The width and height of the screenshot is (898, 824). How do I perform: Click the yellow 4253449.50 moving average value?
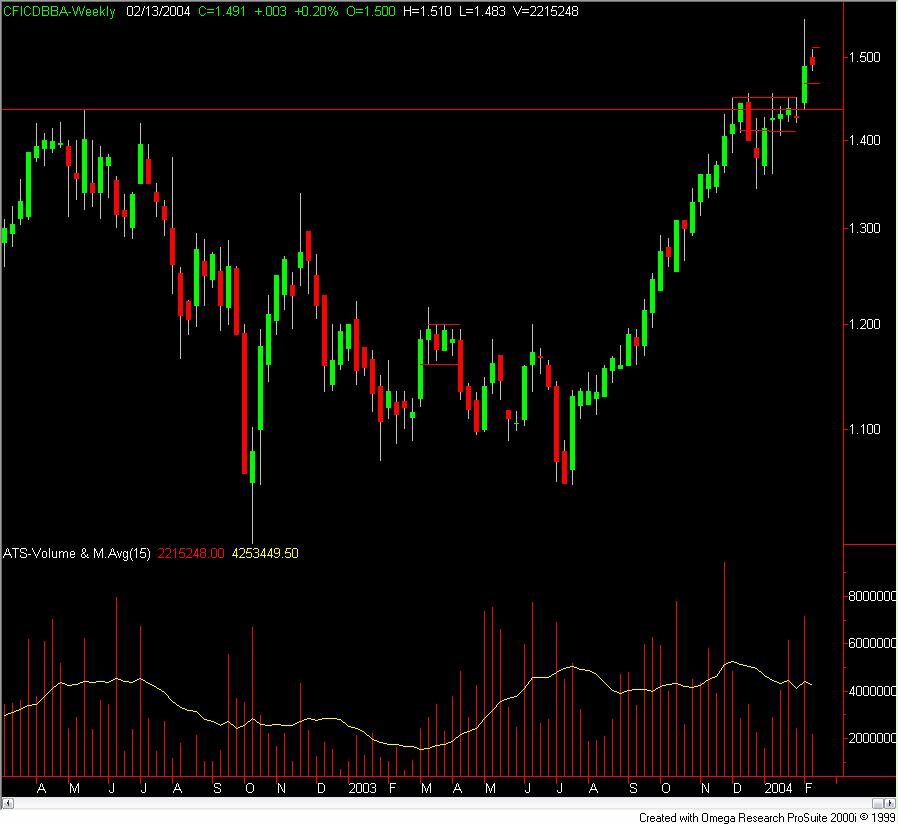265,553
